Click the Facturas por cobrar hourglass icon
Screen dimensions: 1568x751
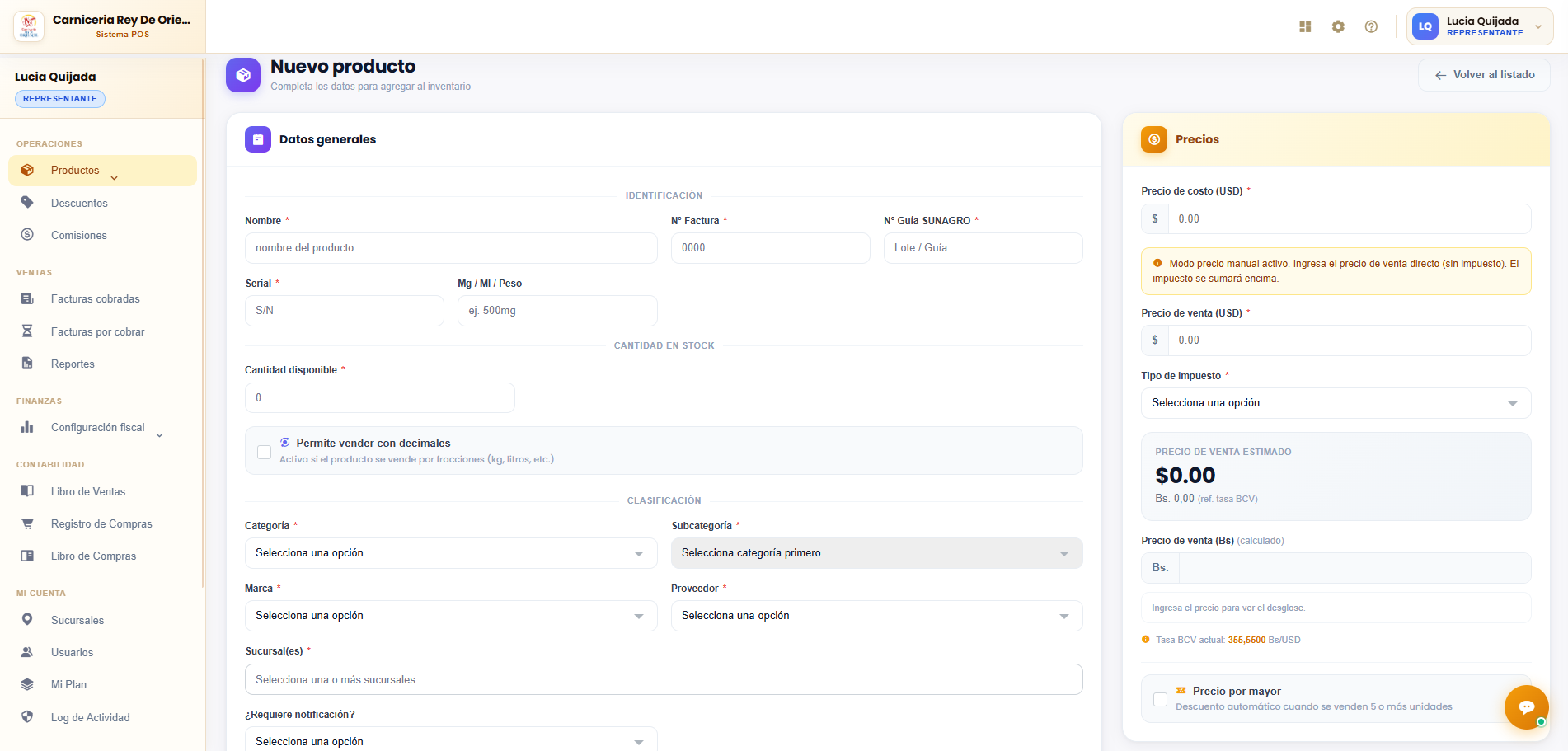27,331
